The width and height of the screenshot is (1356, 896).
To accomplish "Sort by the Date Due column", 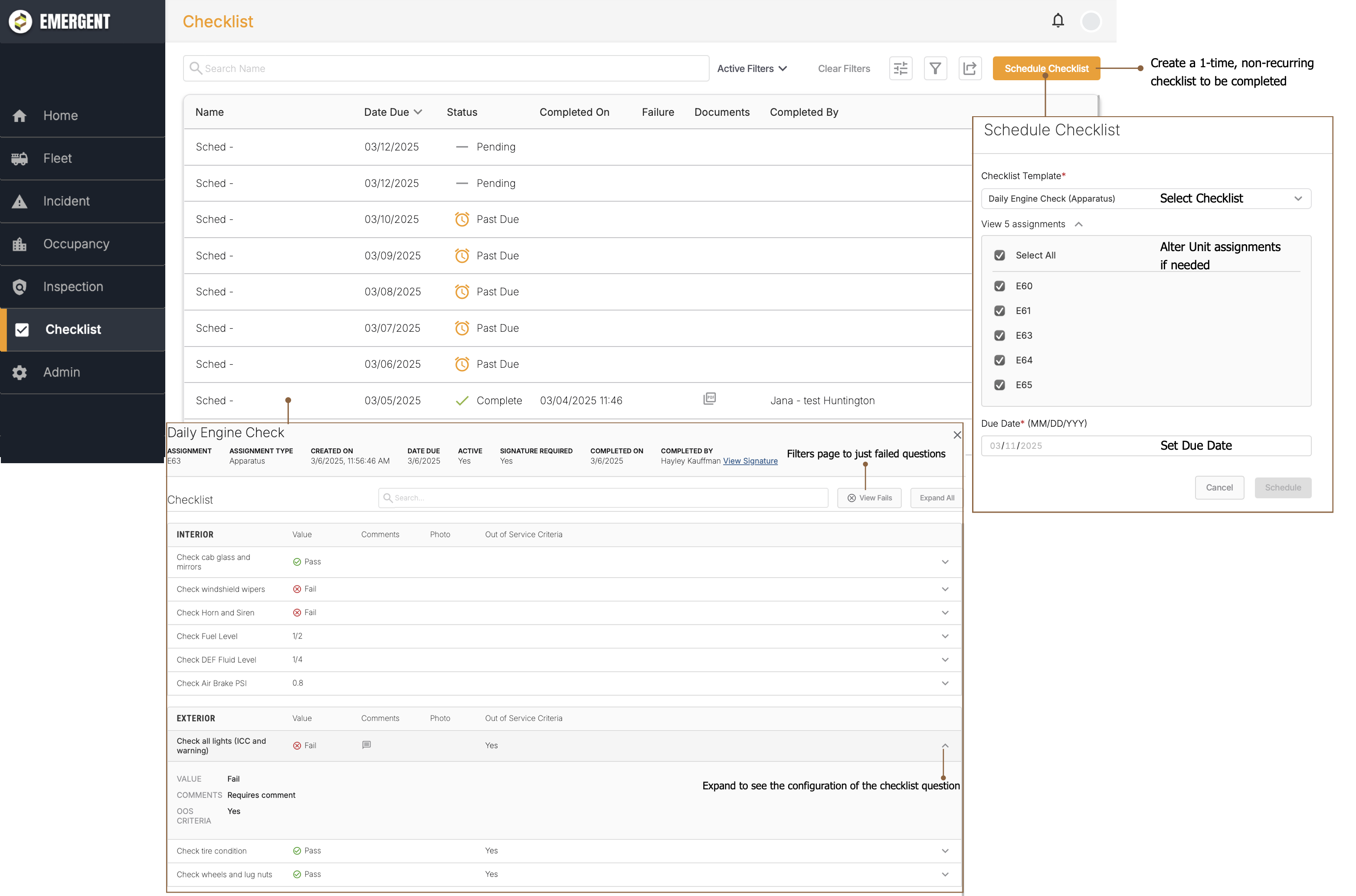I will pos(393,112).
